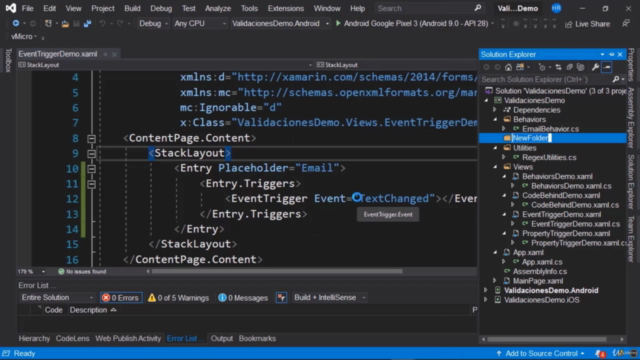Open the Project menu
Viewport: 640px width, 360px height.
coord(103,8)
